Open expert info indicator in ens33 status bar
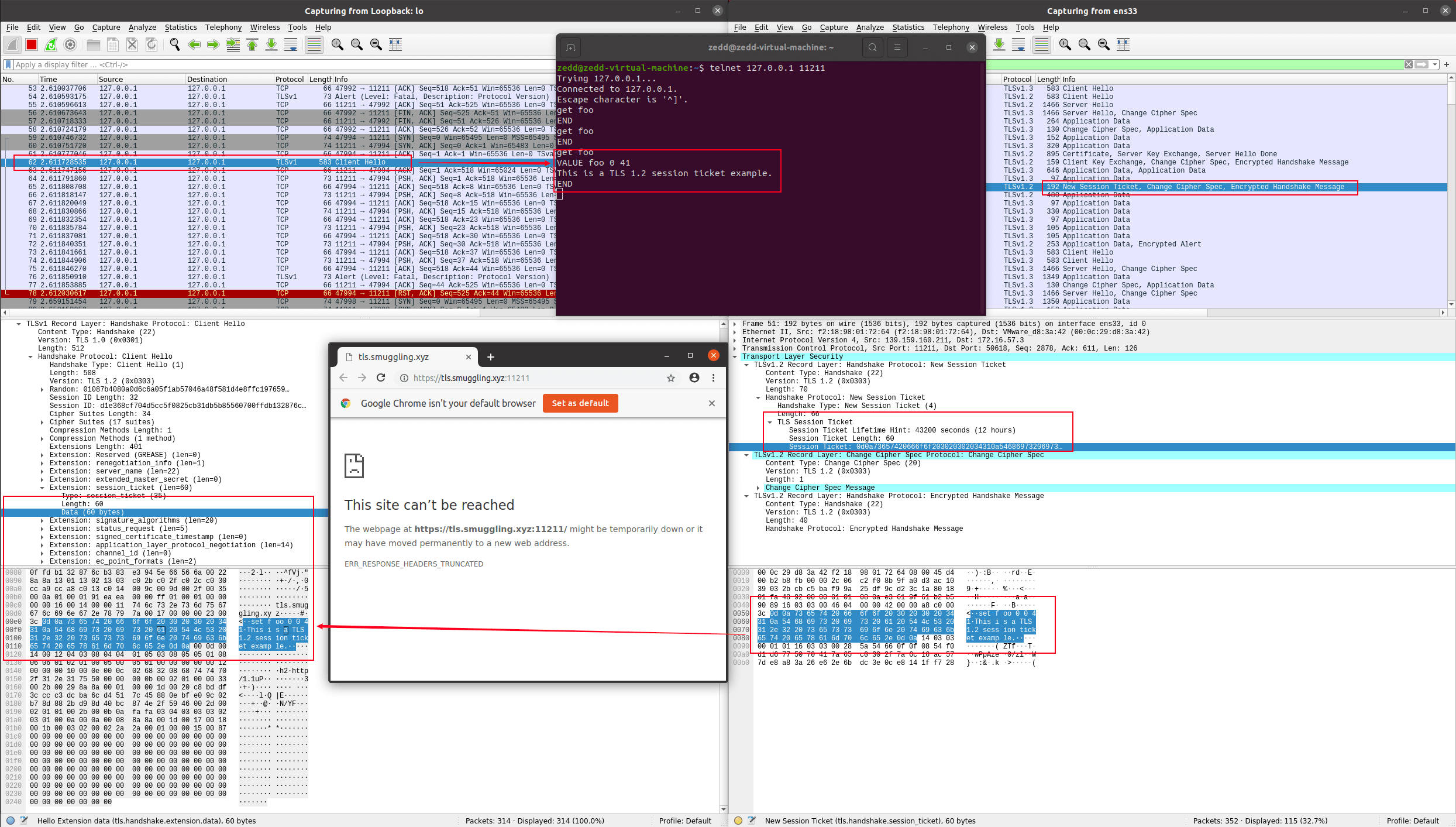Screen dimensions: 1456x827 point(738,821)
